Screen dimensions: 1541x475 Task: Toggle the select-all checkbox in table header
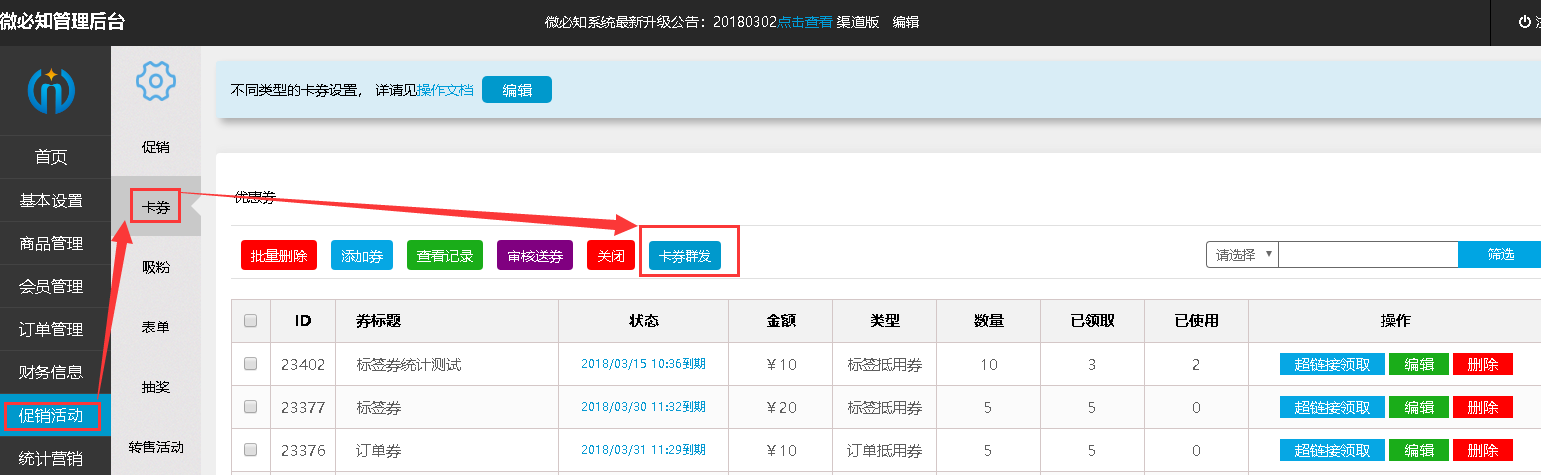click(x=251, y=321)
